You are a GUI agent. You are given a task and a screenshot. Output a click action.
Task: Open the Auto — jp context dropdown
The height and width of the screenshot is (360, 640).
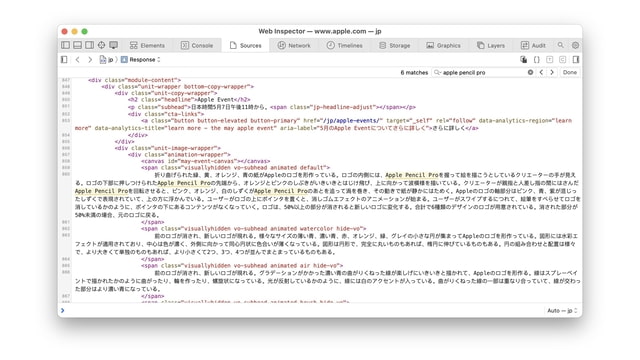[x=562, y=311]
